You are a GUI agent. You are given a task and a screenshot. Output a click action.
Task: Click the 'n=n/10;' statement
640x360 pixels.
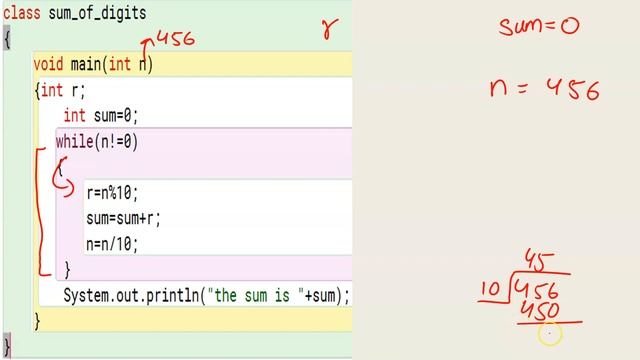[x=112, y=244]
